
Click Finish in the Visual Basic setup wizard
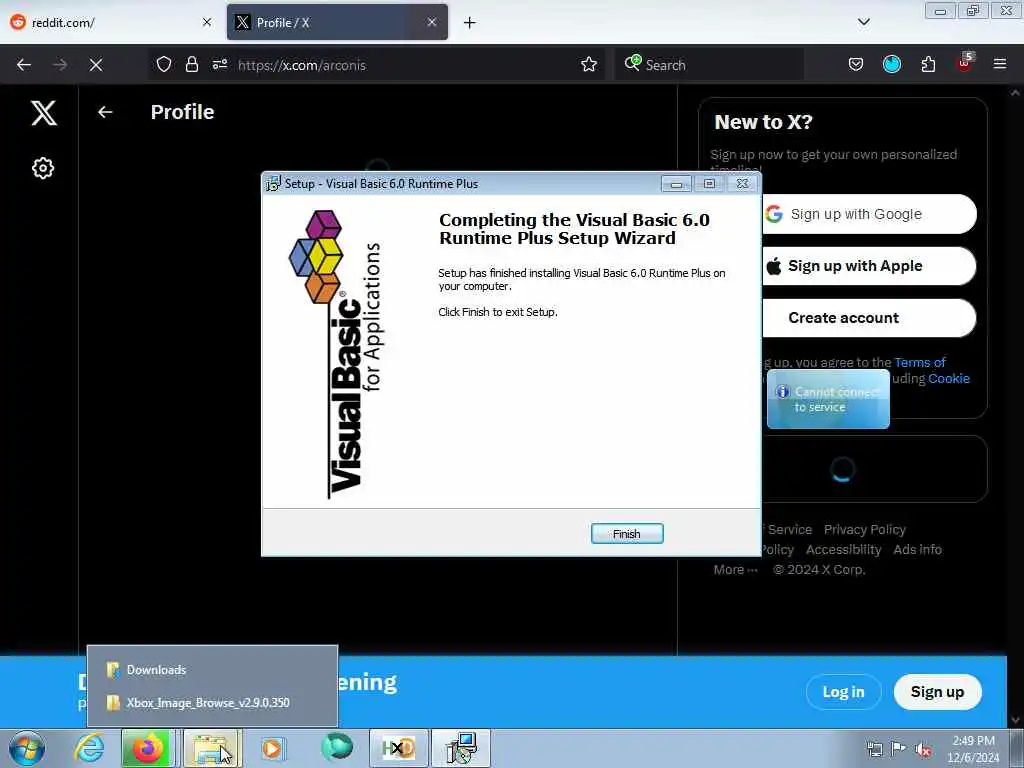[626, 534]
